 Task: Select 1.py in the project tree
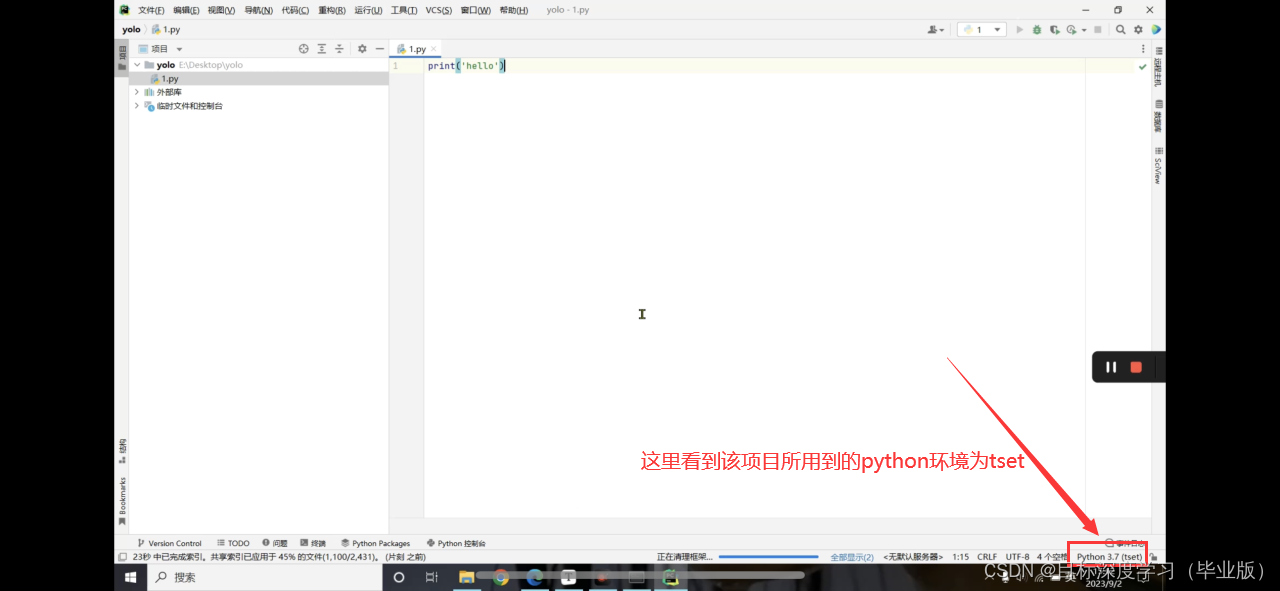pos(258,78)
